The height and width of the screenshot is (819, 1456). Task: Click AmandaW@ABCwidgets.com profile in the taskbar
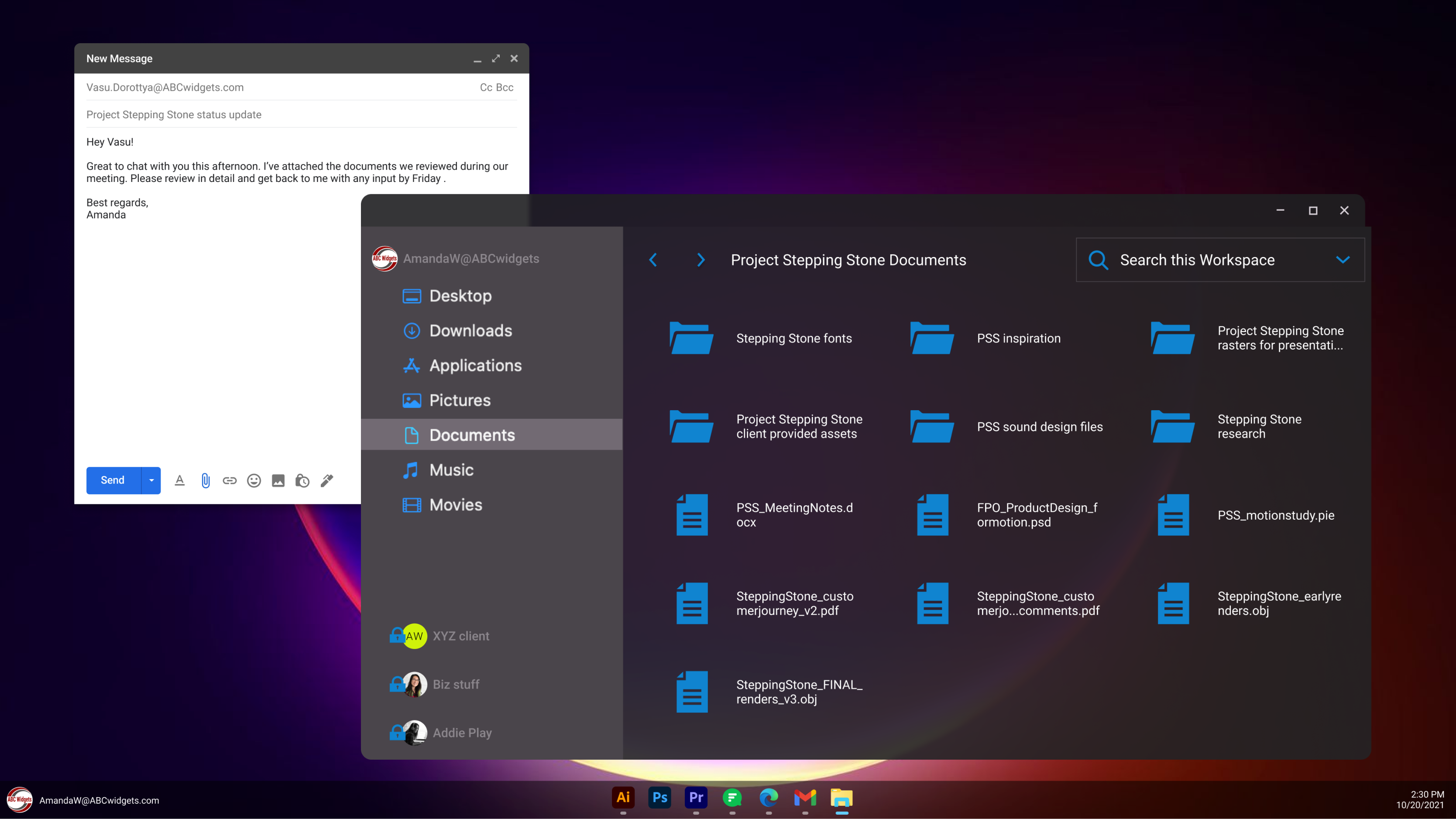[x=83, y=800]
